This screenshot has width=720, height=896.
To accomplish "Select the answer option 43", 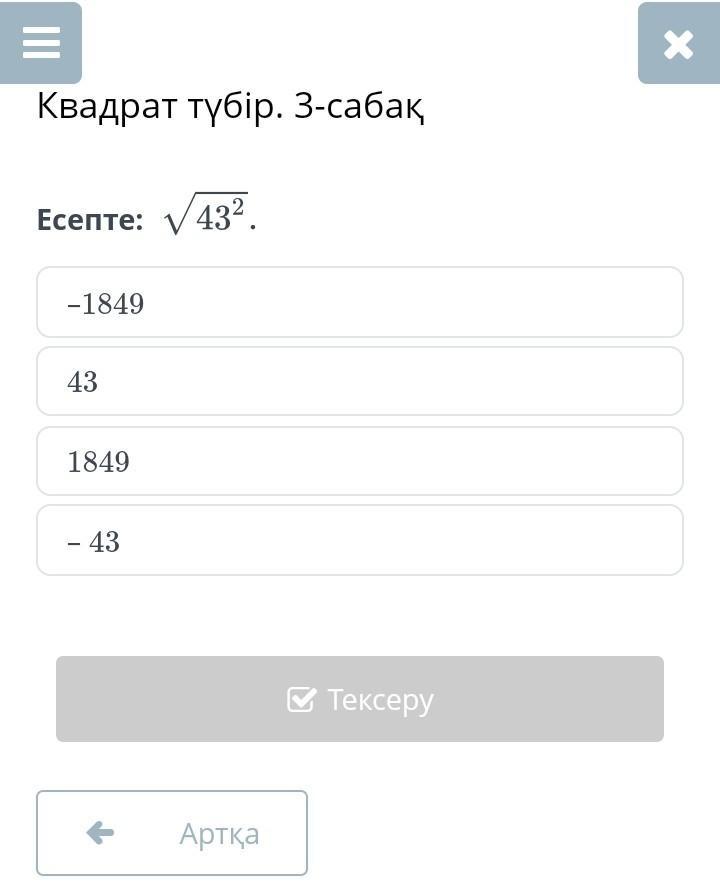I will pos(359,381).
